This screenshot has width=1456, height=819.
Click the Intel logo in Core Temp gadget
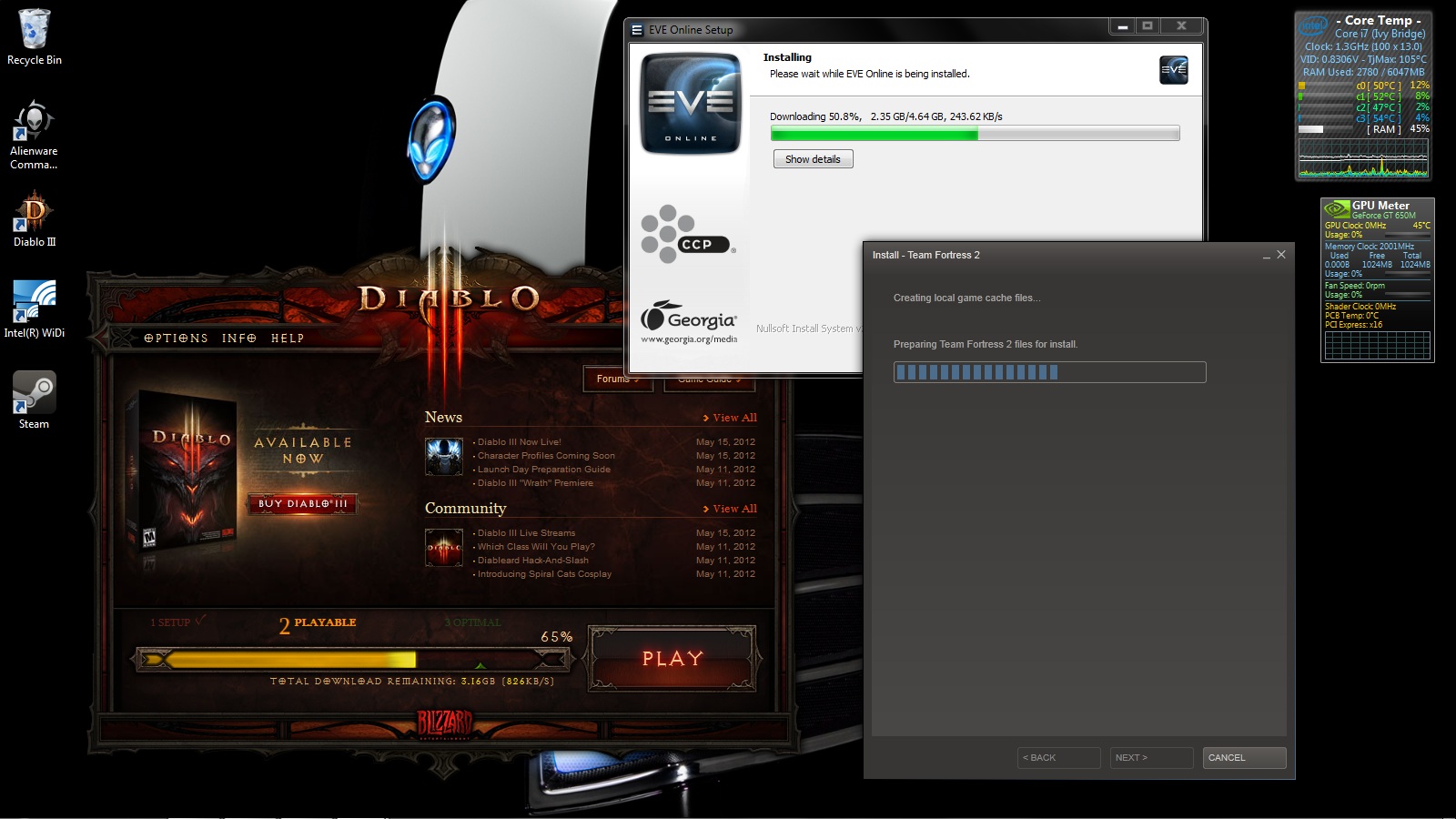click(1313, 25)
